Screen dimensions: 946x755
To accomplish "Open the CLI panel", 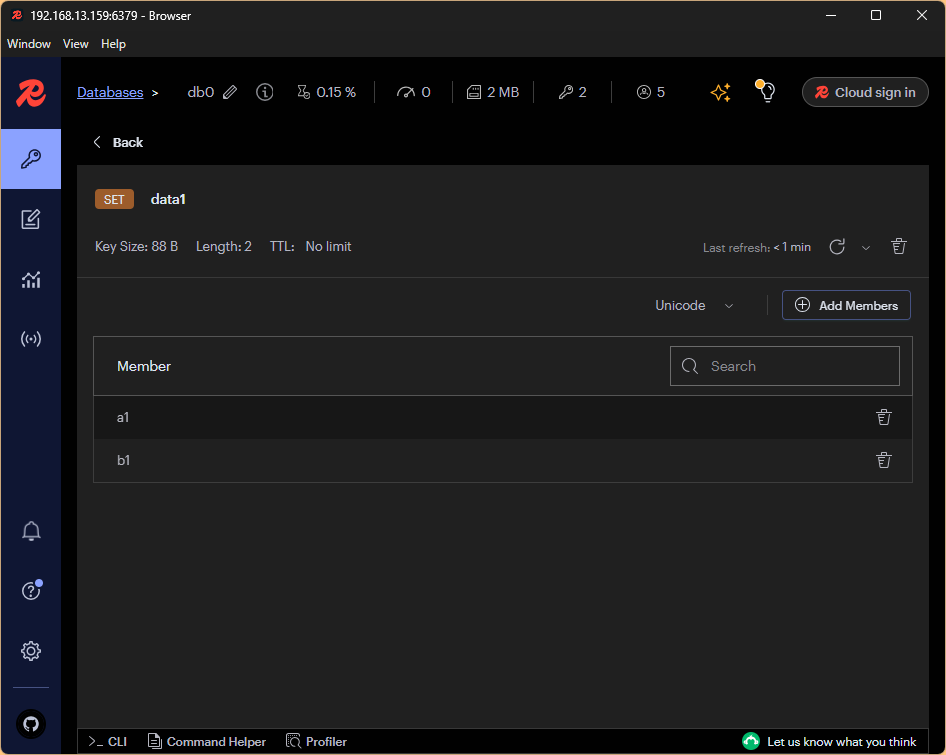I will [x=107, y=742].
